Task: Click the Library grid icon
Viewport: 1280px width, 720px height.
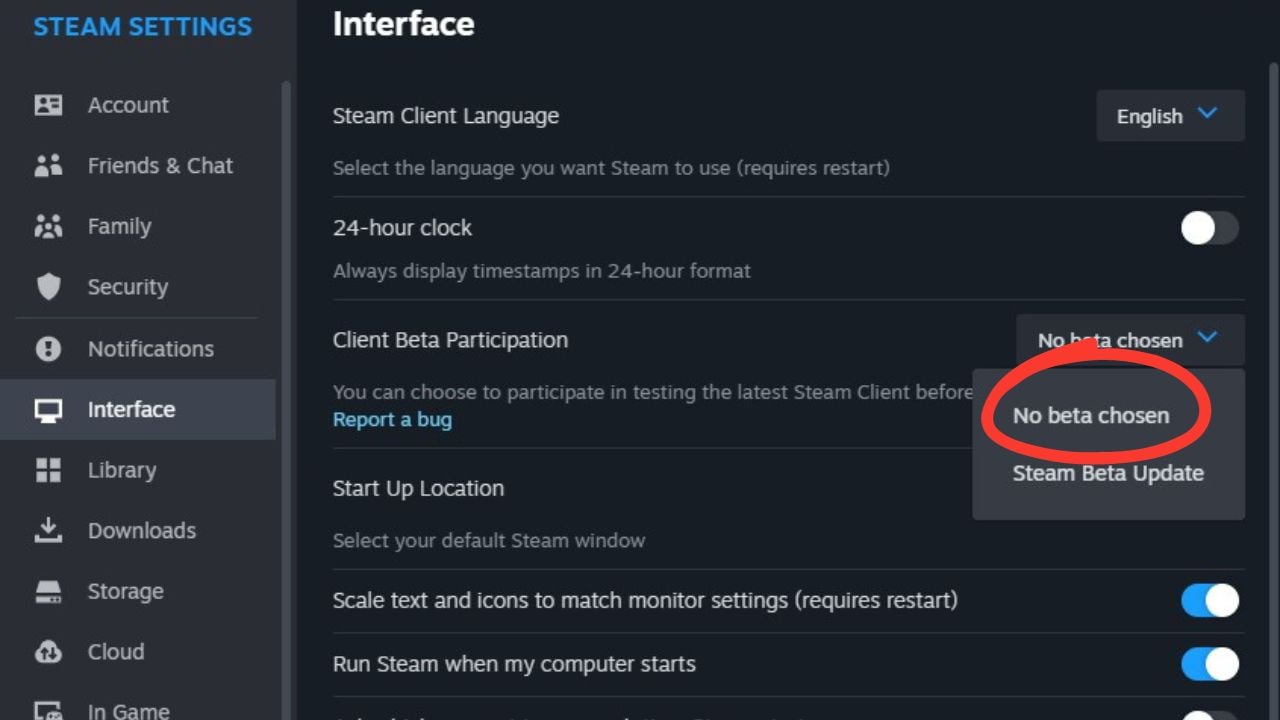Action: click(48, 470)
